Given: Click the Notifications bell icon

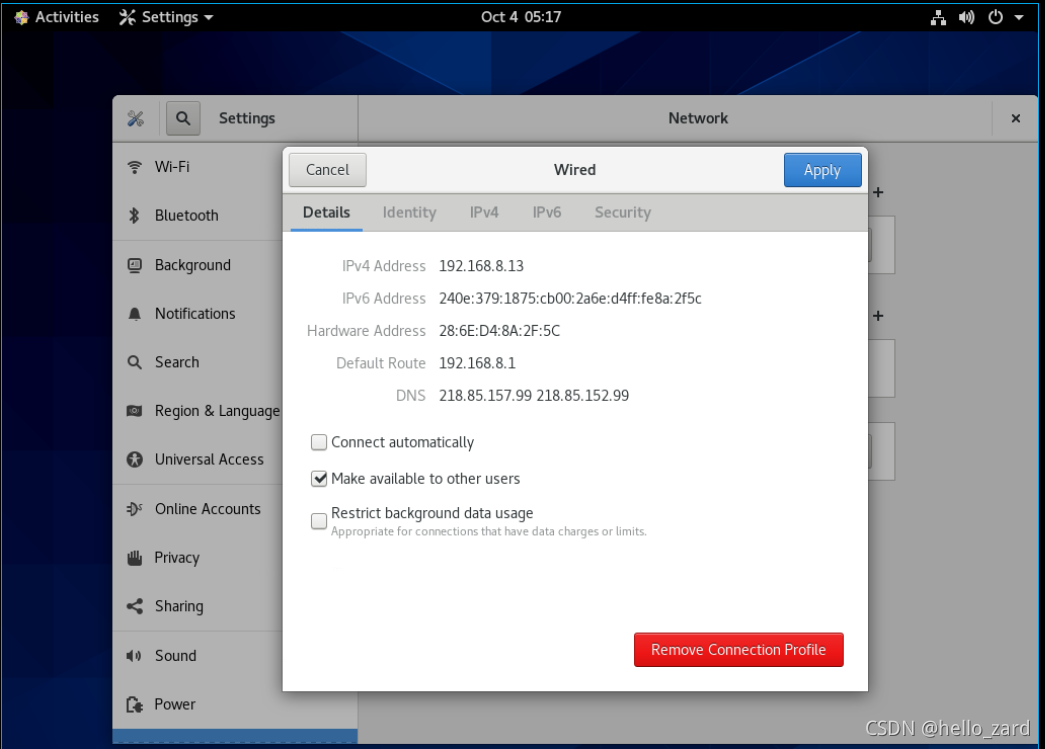Looking at the screenshot, I should pyautogui.click(x=135, y=314).
